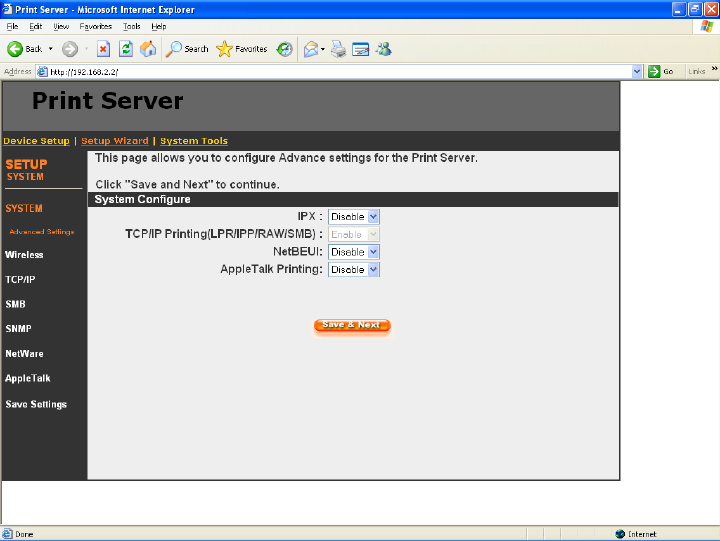Open the History clock icon
The width and height of the screenshot is (720, 541).
pyautogui.click(x=284, y=49)
